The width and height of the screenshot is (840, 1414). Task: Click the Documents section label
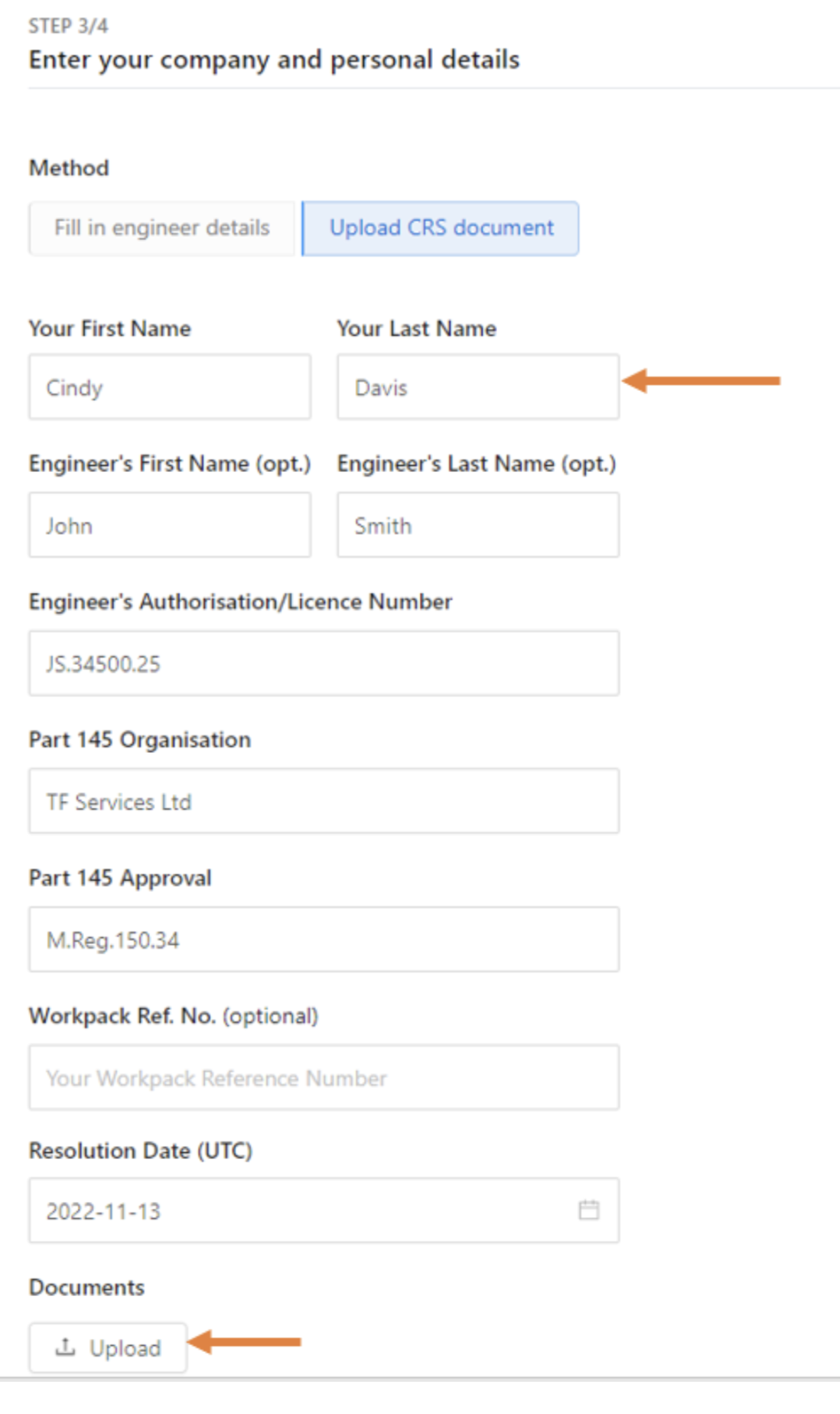coord(86,1287)
